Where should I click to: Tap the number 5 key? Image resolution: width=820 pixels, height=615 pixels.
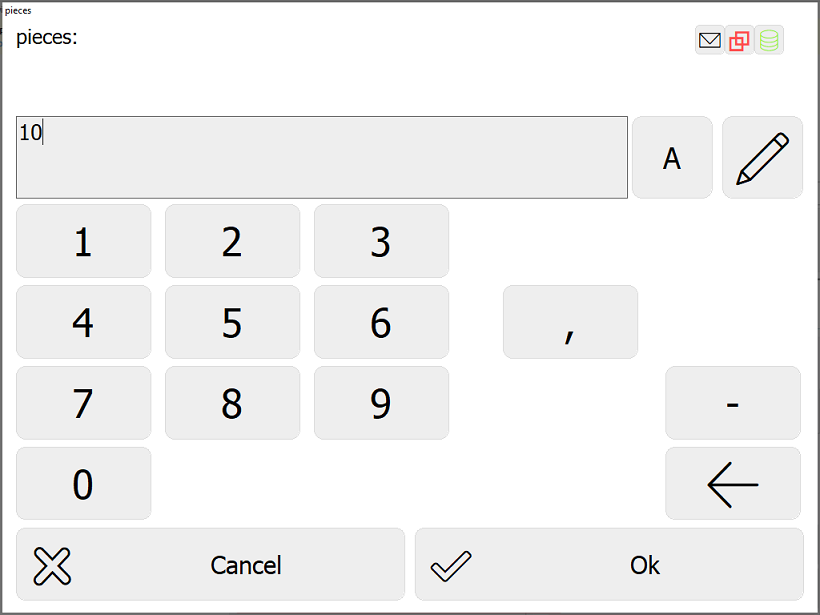(233, 322)
